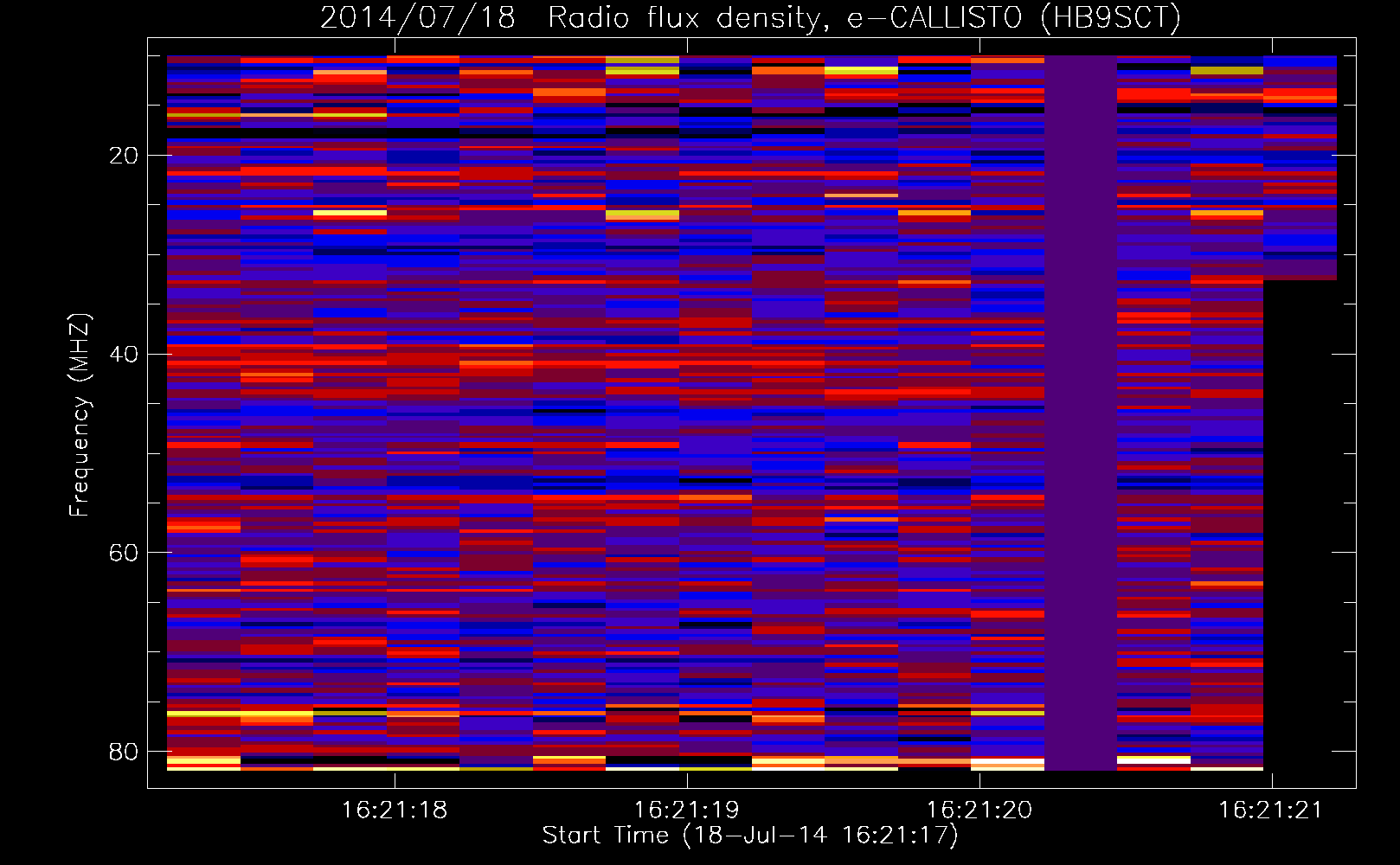The height and width of the screenshot is (865, 1400).
Task: Click the solid purple data-gap column in the spectrogram
Action: [1081, 413]
